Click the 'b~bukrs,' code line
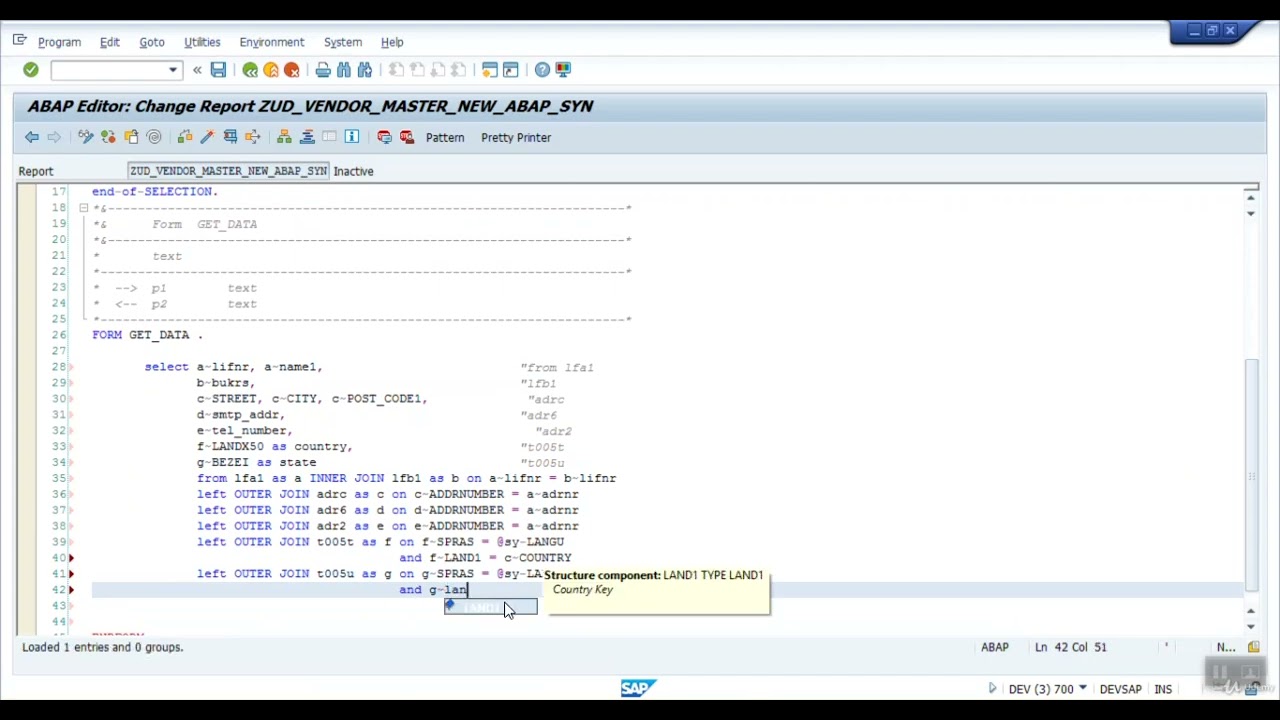Screen dimensions: 1280x720 coord(226,383)
